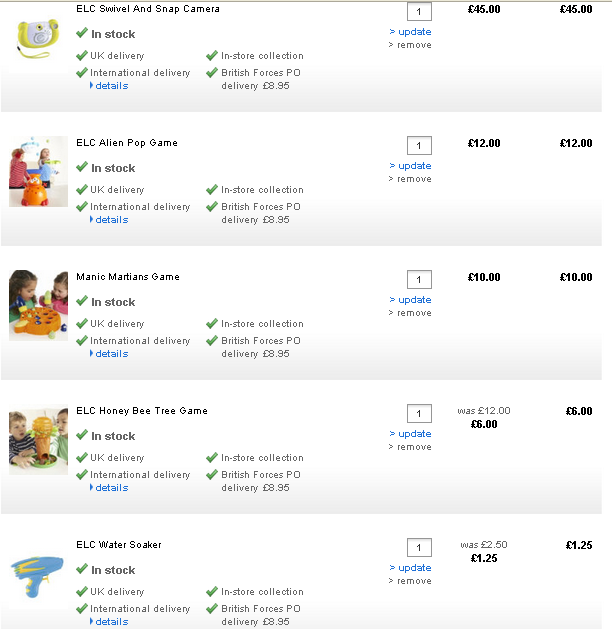Open the ELC Water Soaker product image

click(x=38, y=575)
